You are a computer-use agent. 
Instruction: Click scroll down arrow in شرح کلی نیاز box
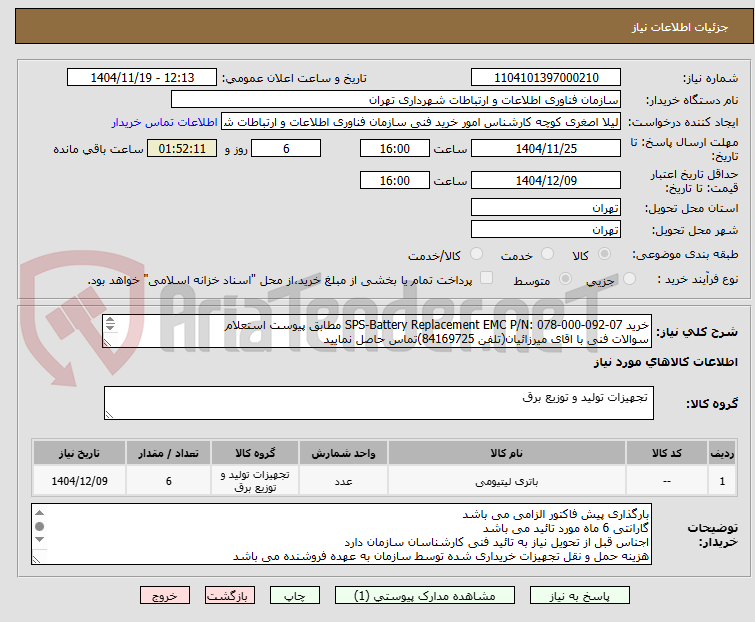point(110,327)
